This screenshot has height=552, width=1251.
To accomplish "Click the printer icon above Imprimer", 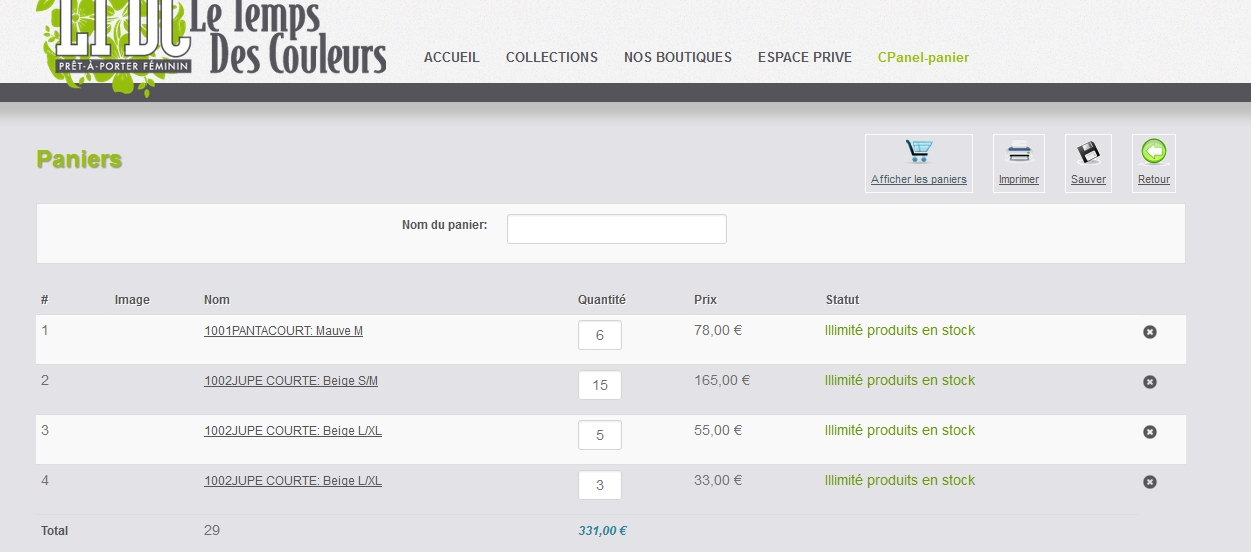I will pos(1019,153).
